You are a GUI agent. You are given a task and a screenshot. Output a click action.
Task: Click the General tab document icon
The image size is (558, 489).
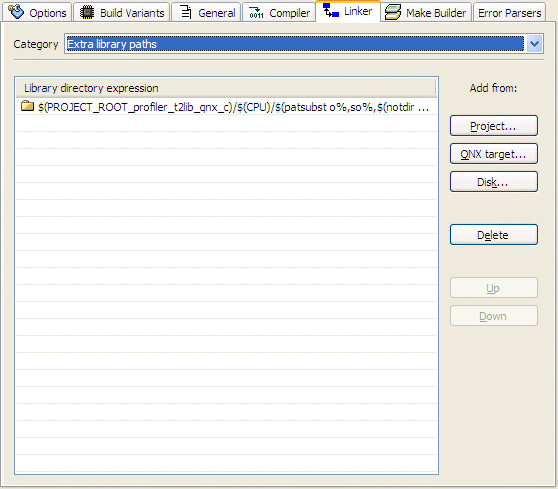[185, 12]
